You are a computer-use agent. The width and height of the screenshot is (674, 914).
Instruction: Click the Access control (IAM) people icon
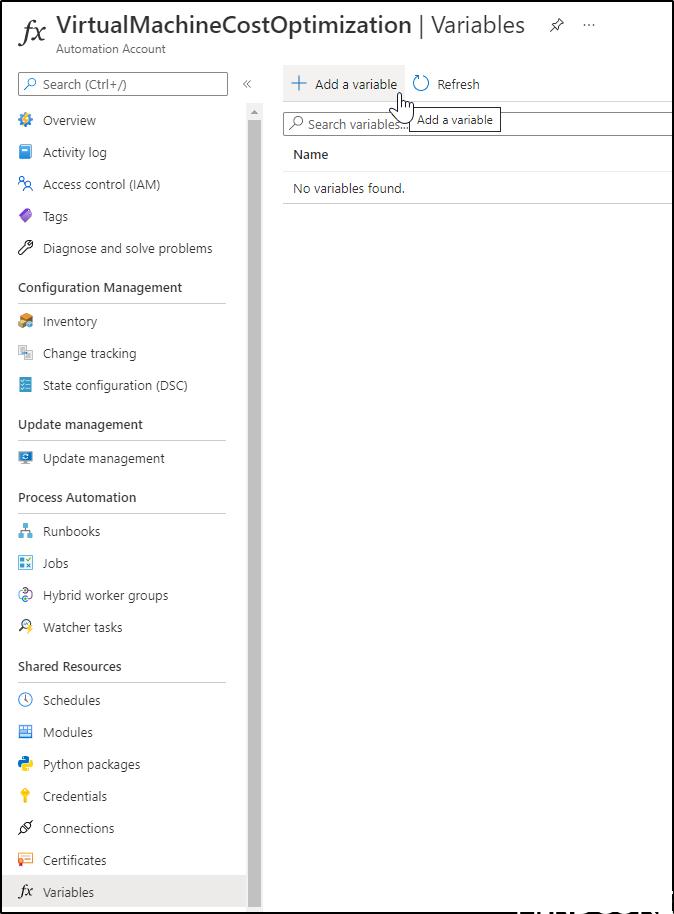pyautogui.click(x=26, y=184)
